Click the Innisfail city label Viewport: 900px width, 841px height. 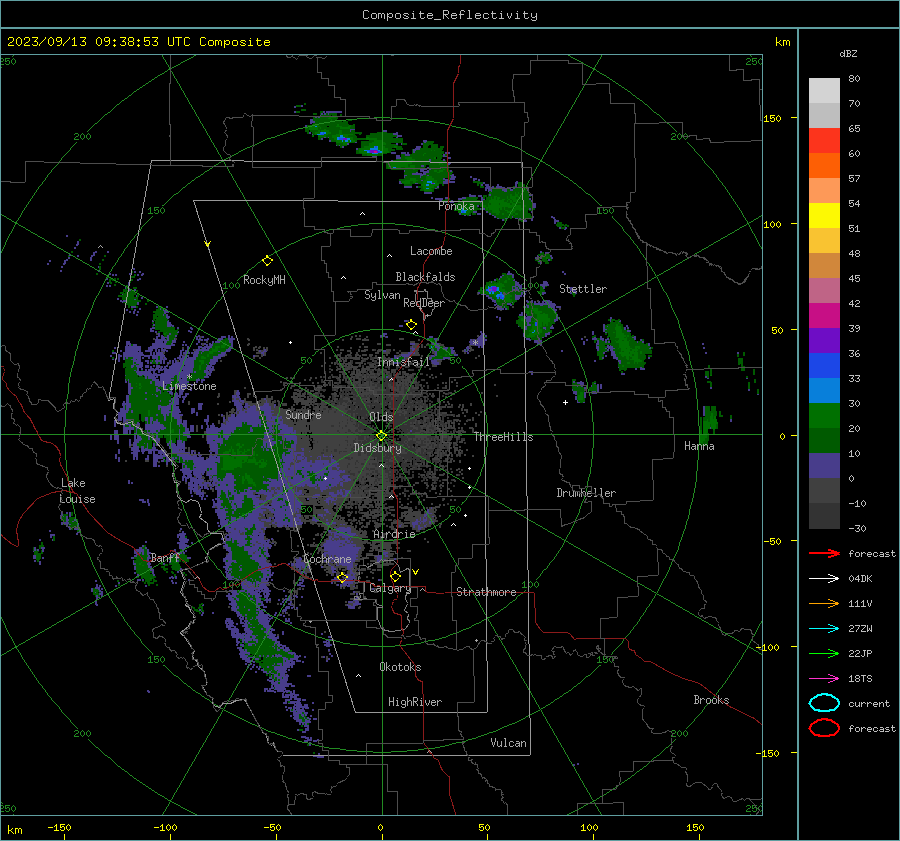tap(403, 362)
